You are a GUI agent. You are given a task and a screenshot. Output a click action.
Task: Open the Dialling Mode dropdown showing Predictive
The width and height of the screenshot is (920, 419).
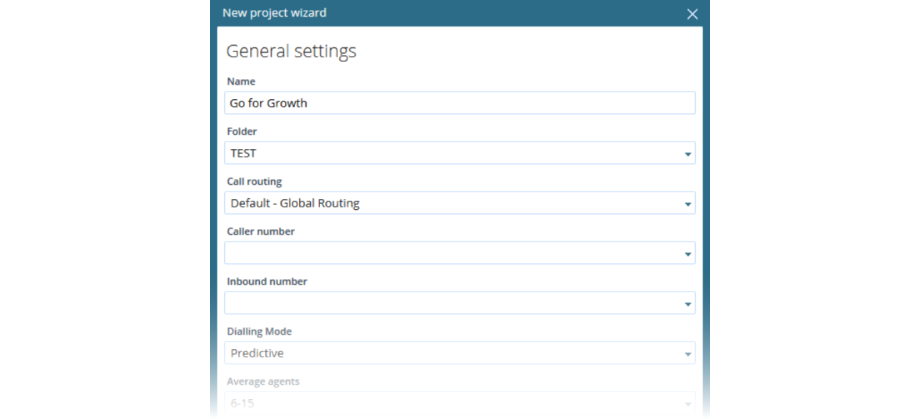[x=460, y=353]
